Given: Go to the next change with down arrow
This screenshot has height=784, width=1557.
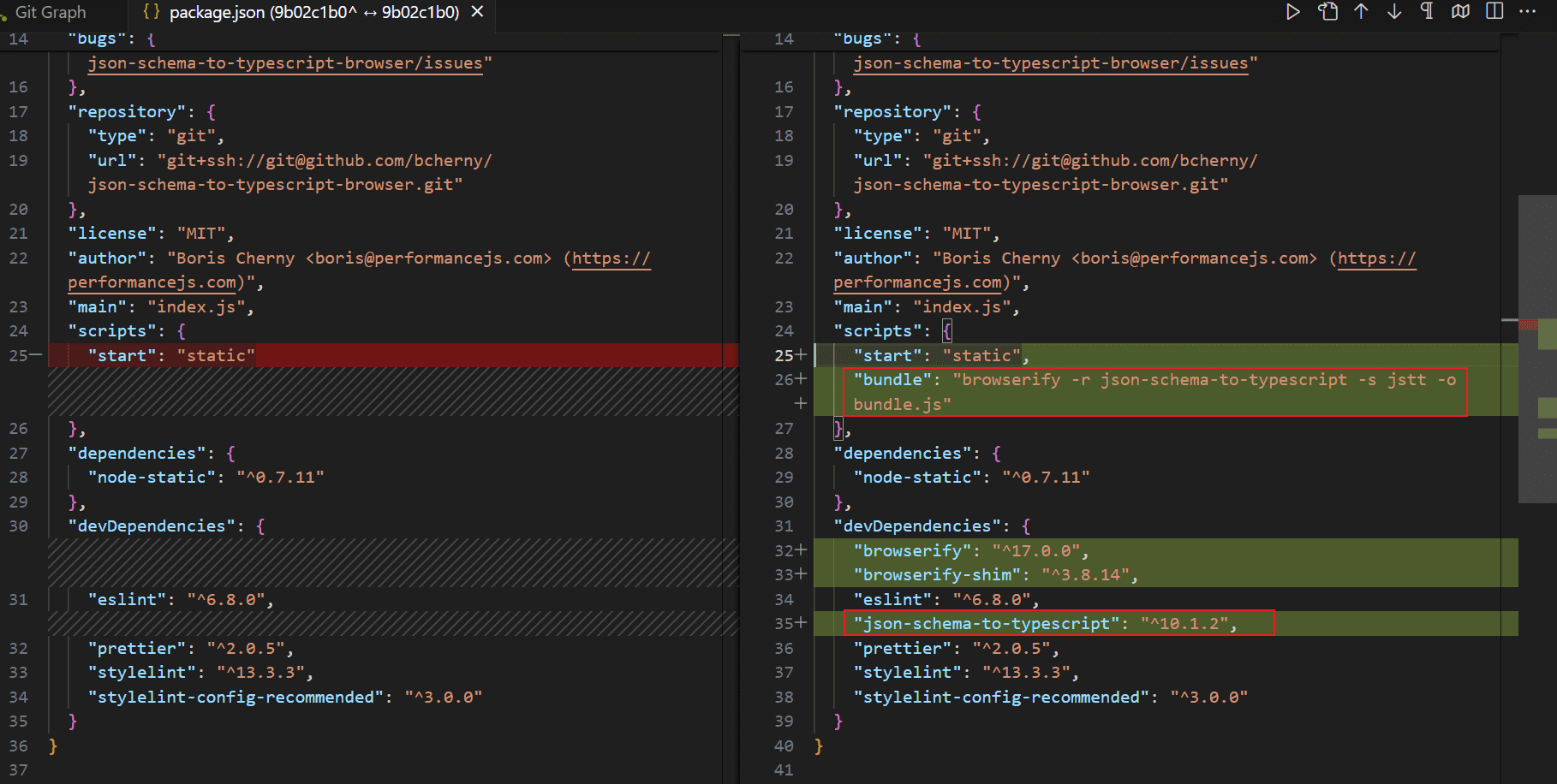Looking at the screenshot, I should 1394,12.
